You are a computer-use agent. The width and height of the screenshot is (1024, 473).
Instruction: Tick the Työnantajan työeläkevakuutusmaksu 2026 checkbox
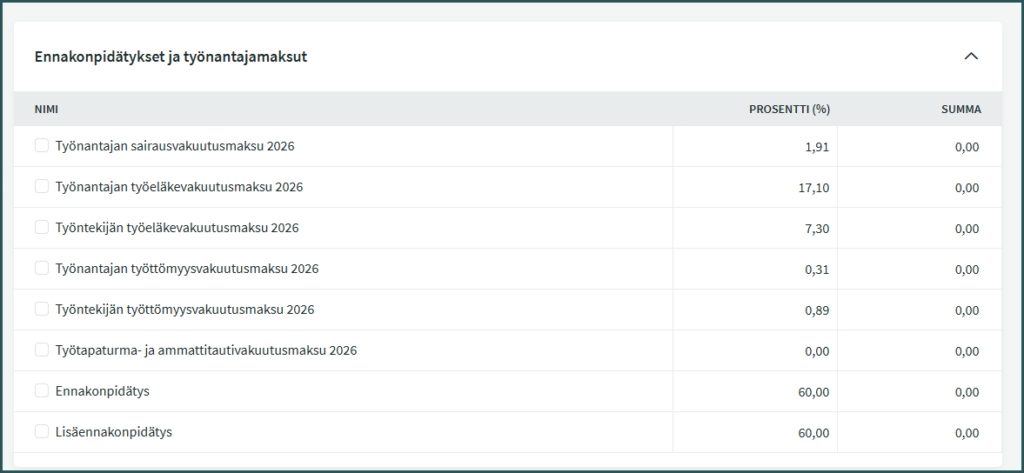42,187
